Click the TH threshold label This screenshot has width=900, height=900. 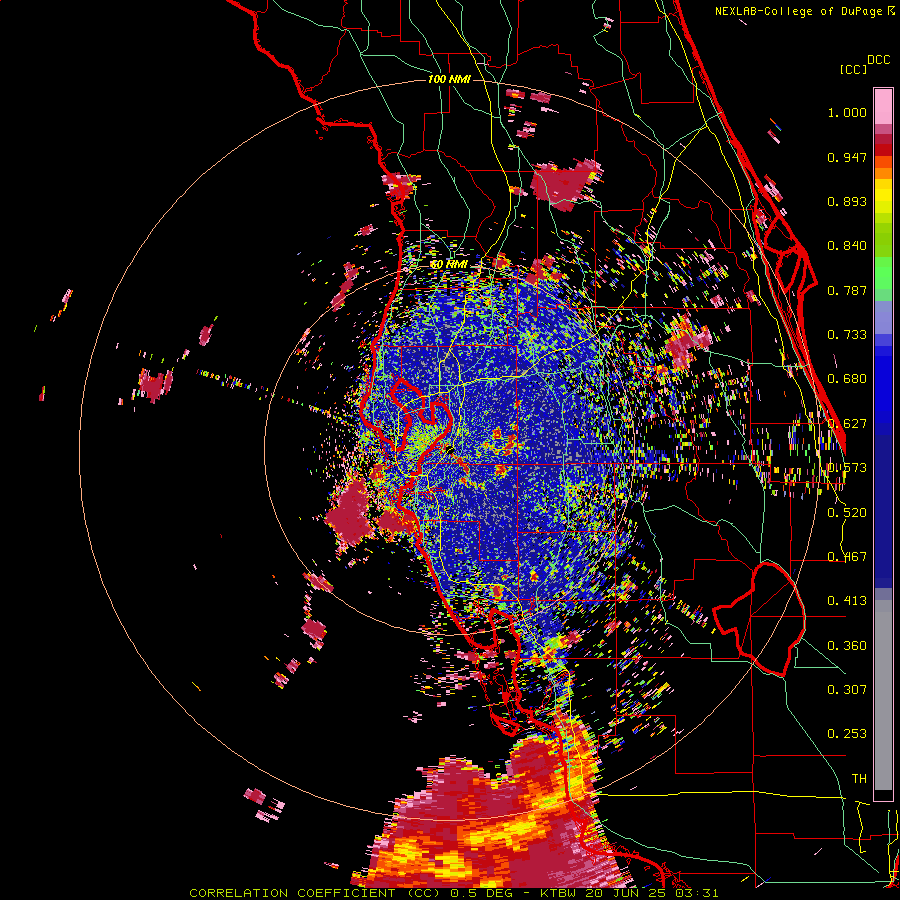pos(859,778)
